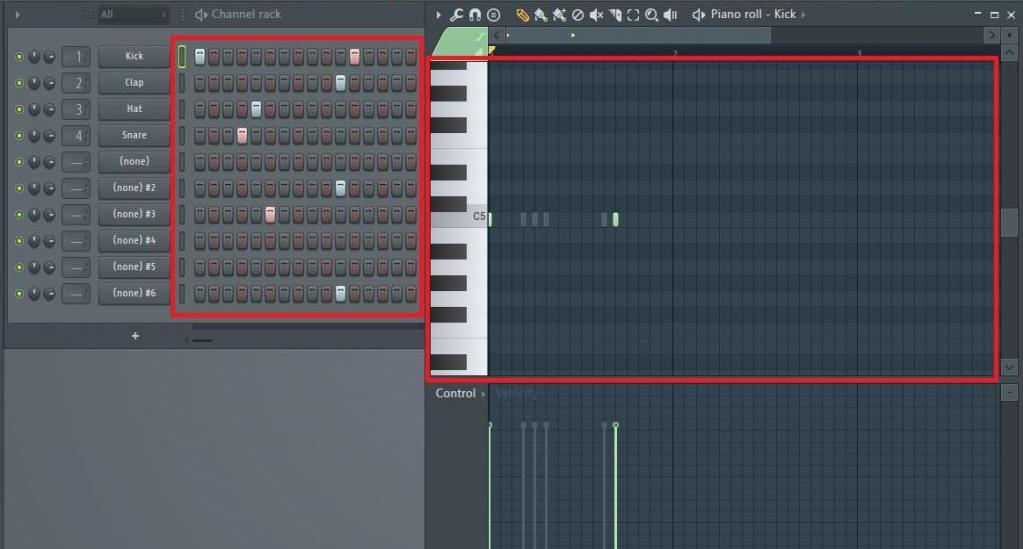Image resolution: width=1023 pixels, height=549 pixels.
Task: Click the Channel rack horizontal scrollbar handle
Action: [202, 340]
